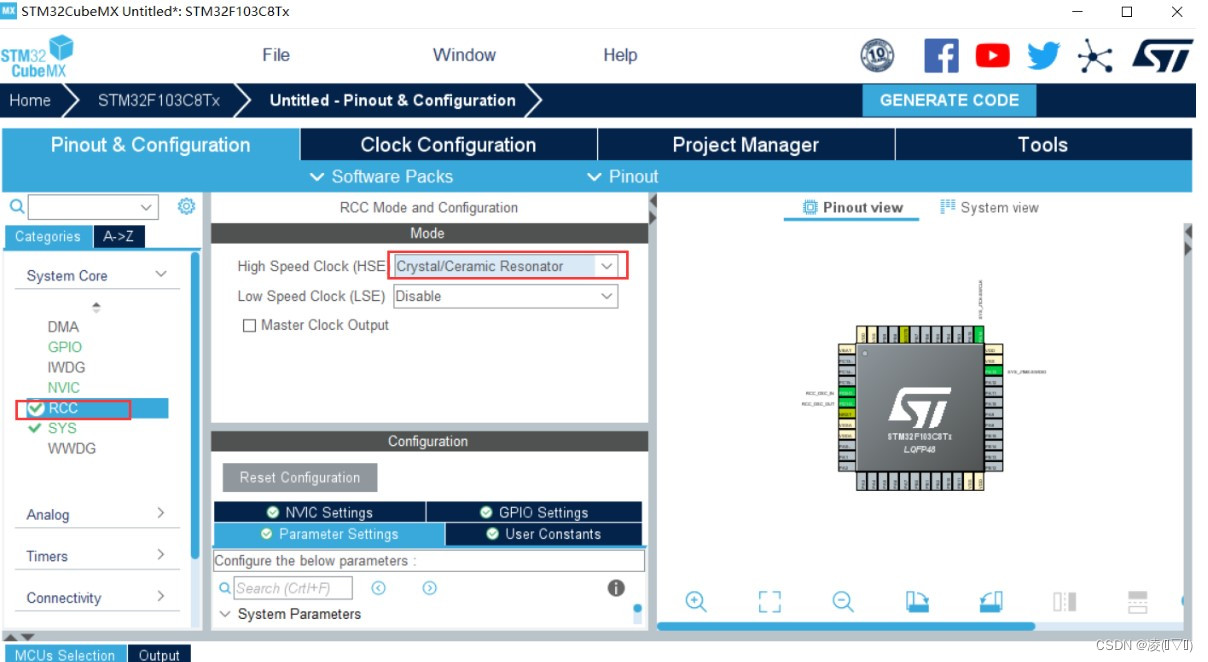
Task: Open the Output bottom tab
Action: click(x=159, y=655)
